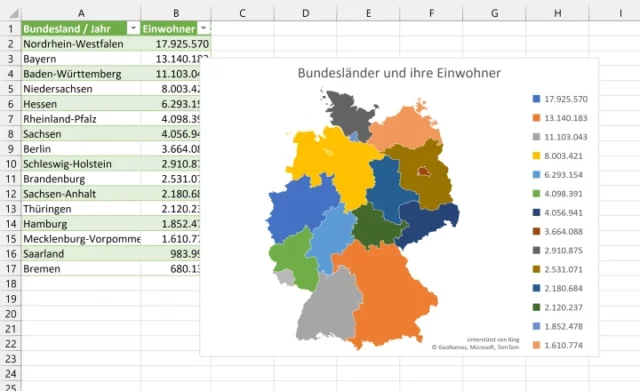Open the Bundesland / Jahr filter dropdown
Image resolution: width=640 pixels, height=391 pixels.
[x=133, y=29]
